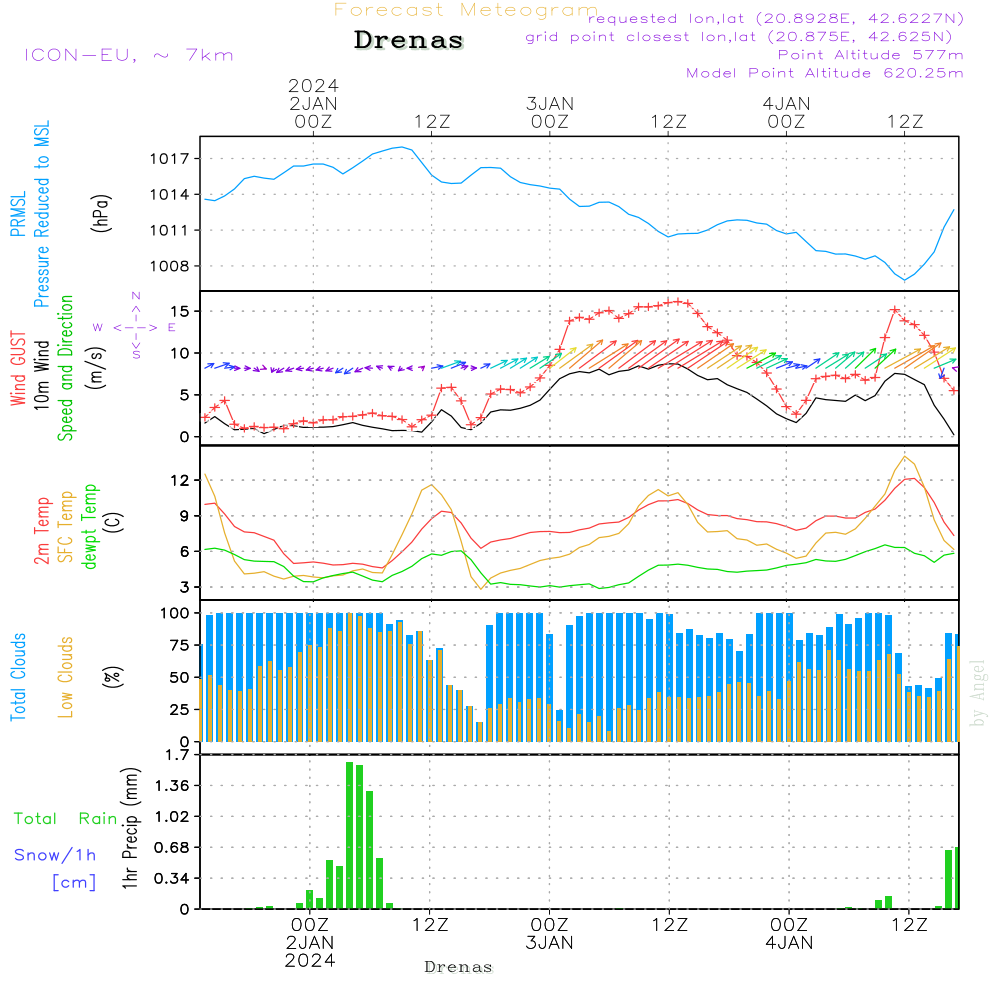
Task: Click the 'Drenas' title at top
Action: click(x=409, y=40)
